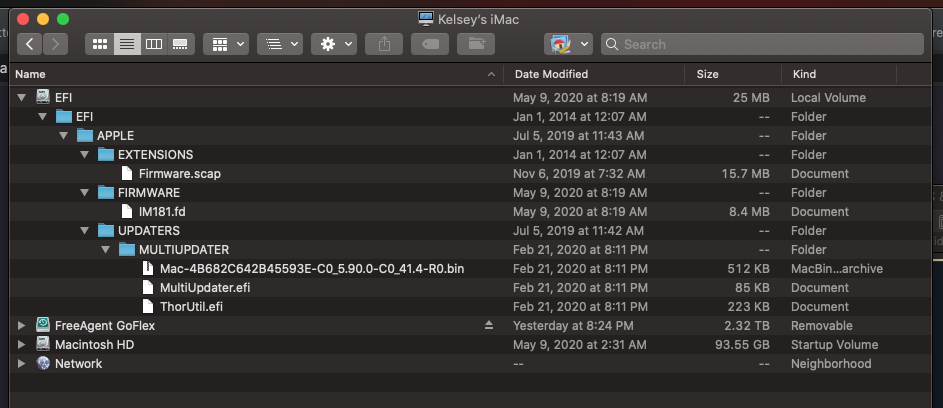
Task: Select the ThorUtil.efi file name
Action: coord(192,307)
